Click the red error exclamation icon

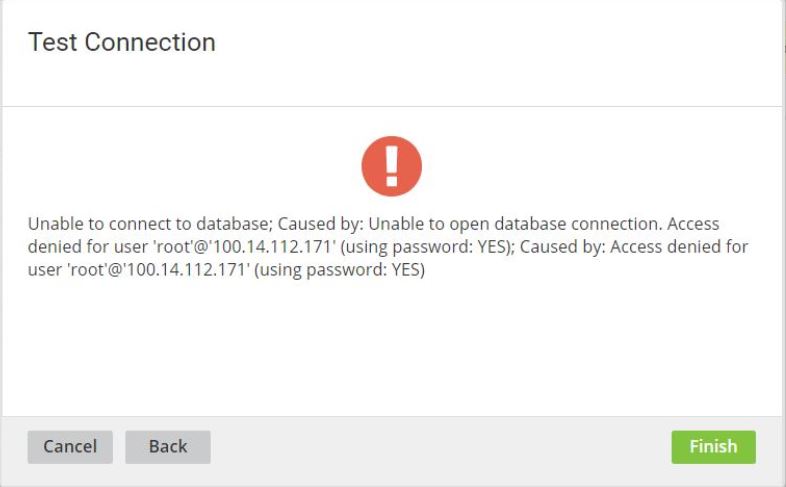pos(392,166)
